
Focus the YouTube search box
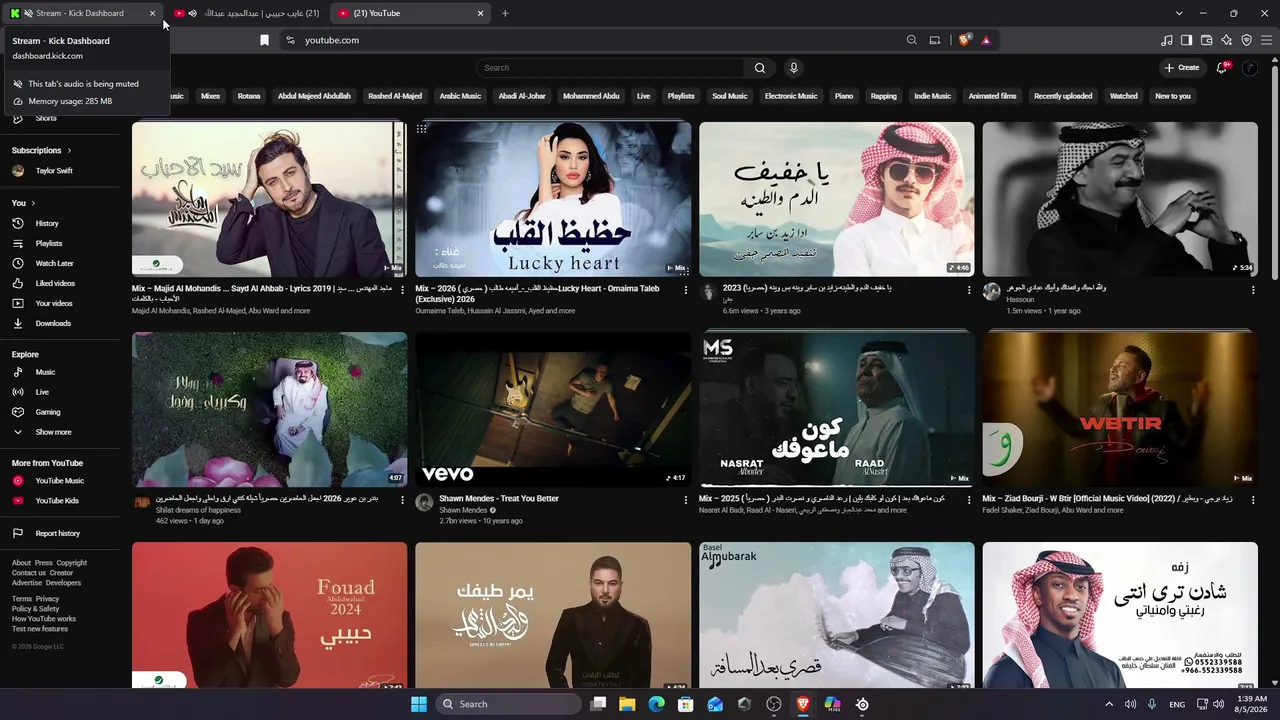click(610, 68)
